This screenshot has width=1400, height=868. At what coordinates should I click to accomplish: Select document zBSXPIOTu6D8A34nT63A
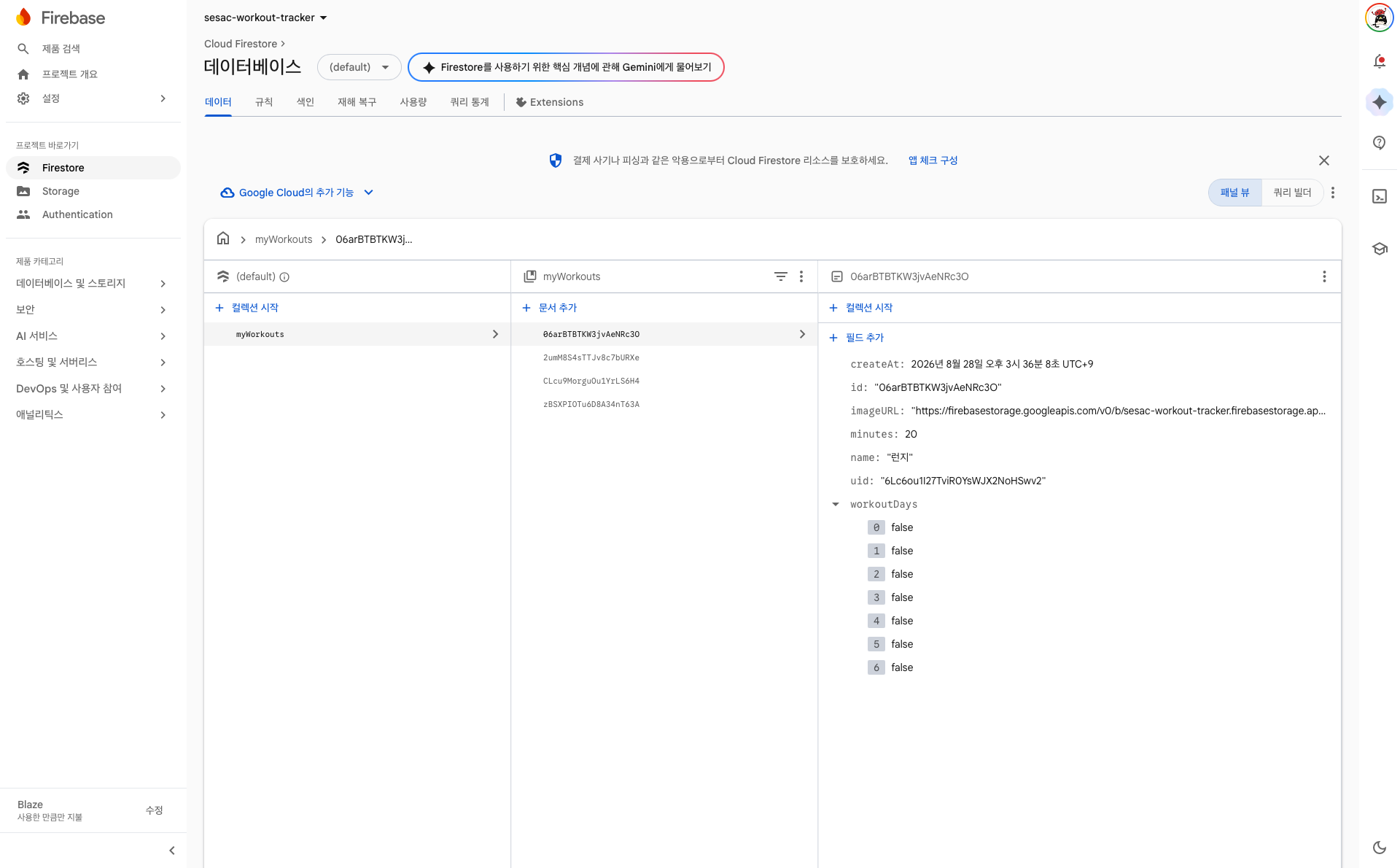pyautogui.click(x=664, y=404)
